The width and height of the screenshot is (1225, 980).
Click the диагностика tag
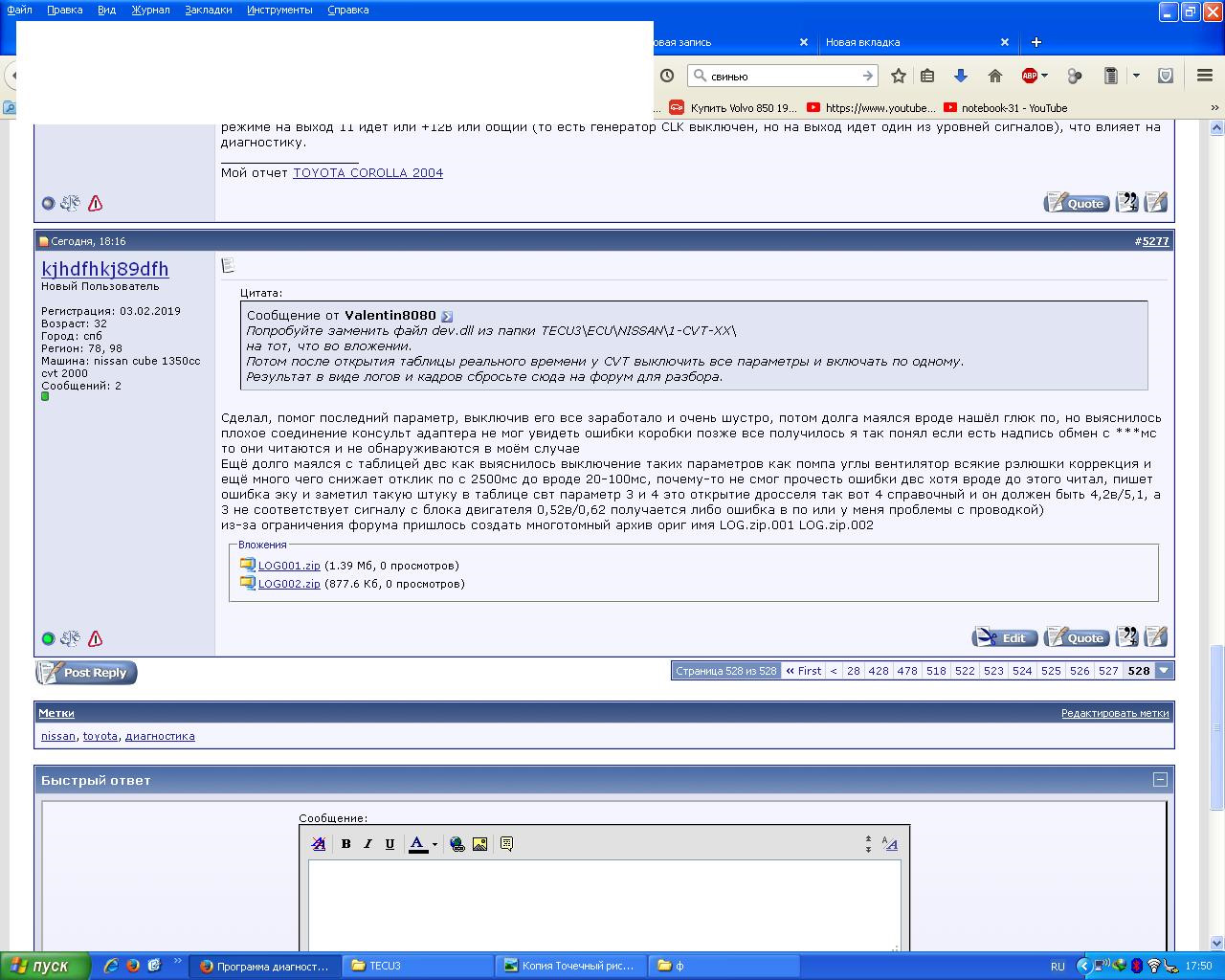pos(160,736)
